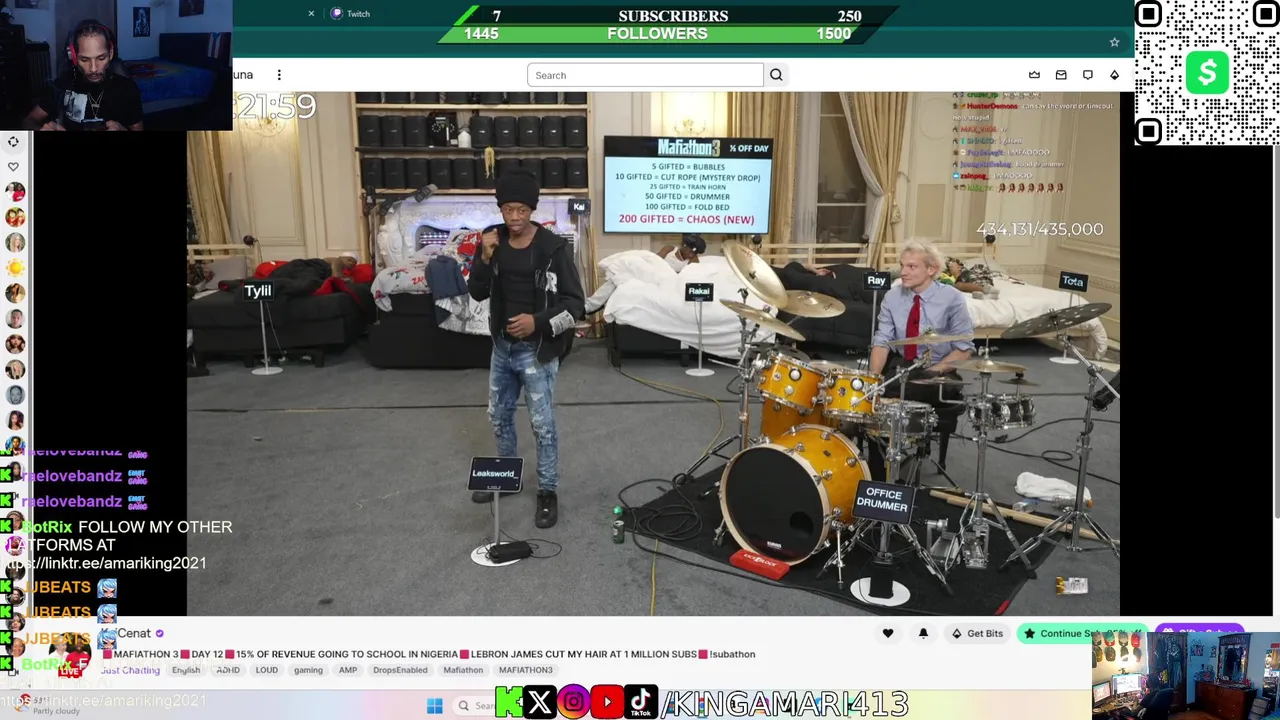Click the Twitch search magnifier button
Viewport: 1280px width, 720px height.
(776, 75)
